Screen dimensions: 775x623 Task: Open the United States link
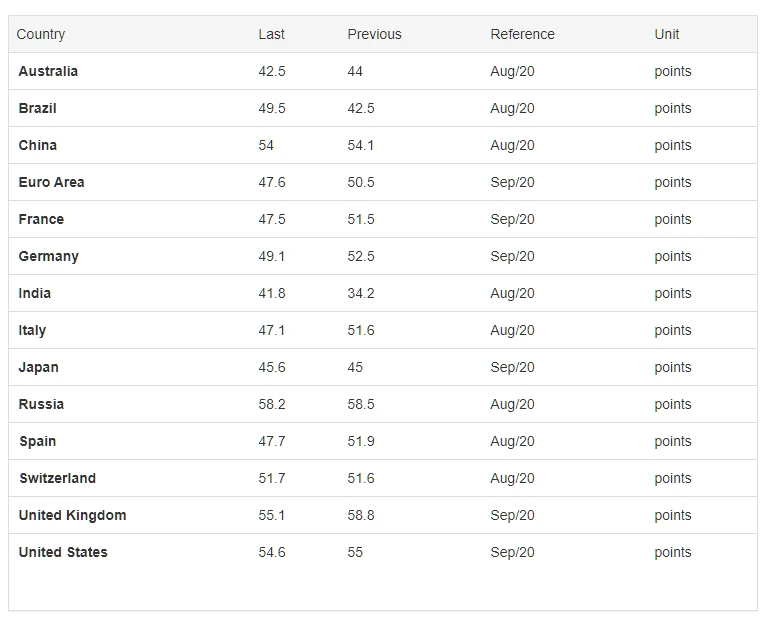tap(63, 552)
